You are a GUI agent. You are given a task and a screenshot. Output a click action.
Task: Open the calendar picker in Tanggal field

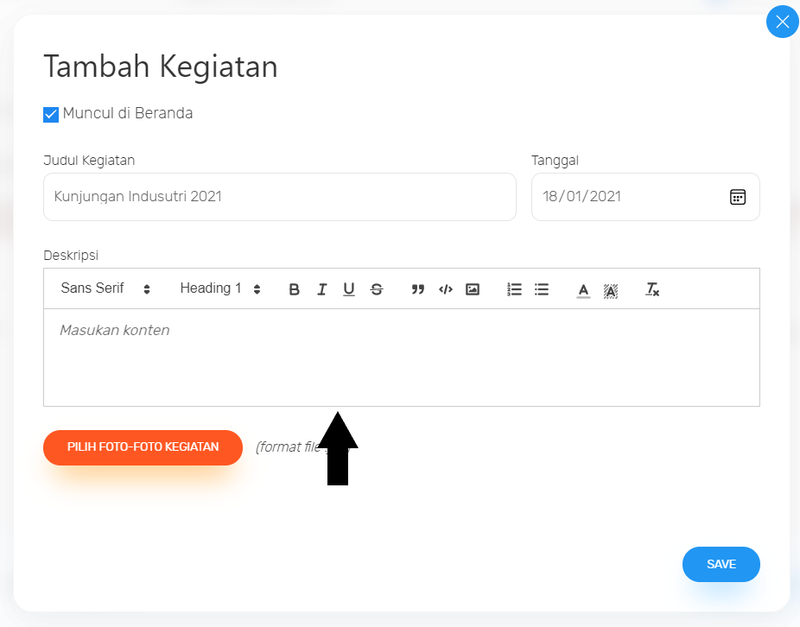pos(737,197)
